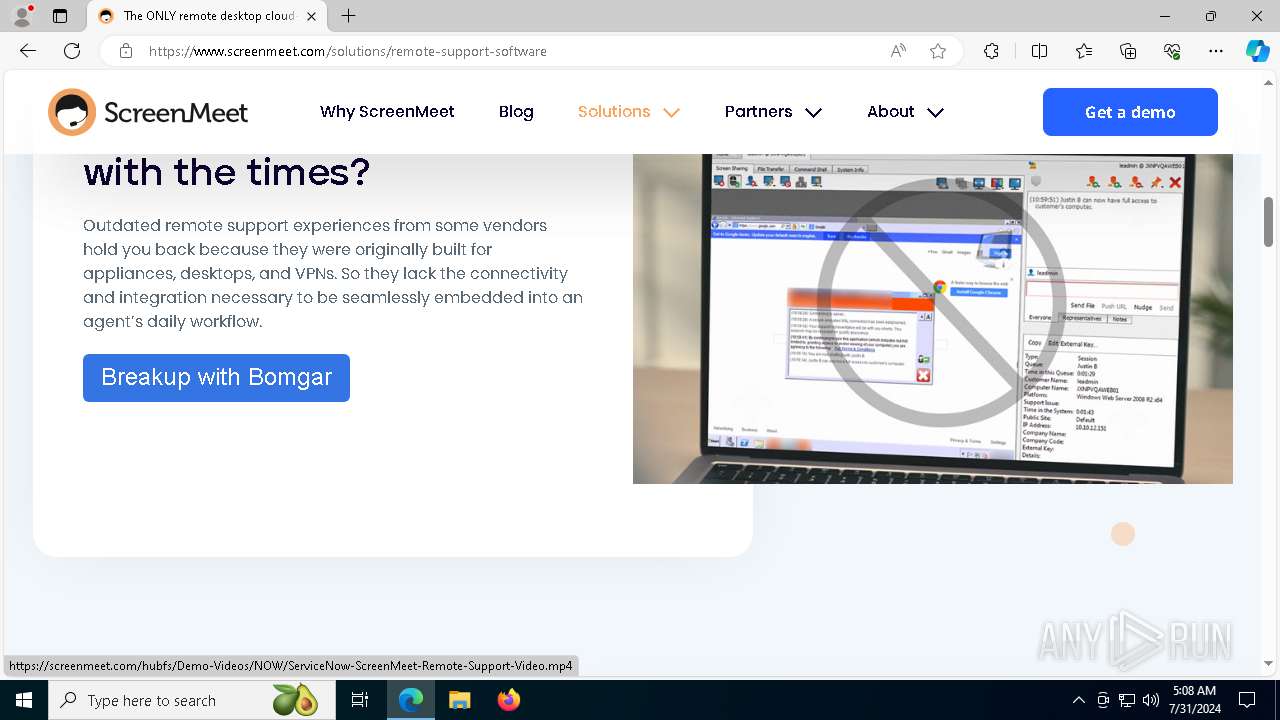Expand the About dropdown chevron

(935, 113)
